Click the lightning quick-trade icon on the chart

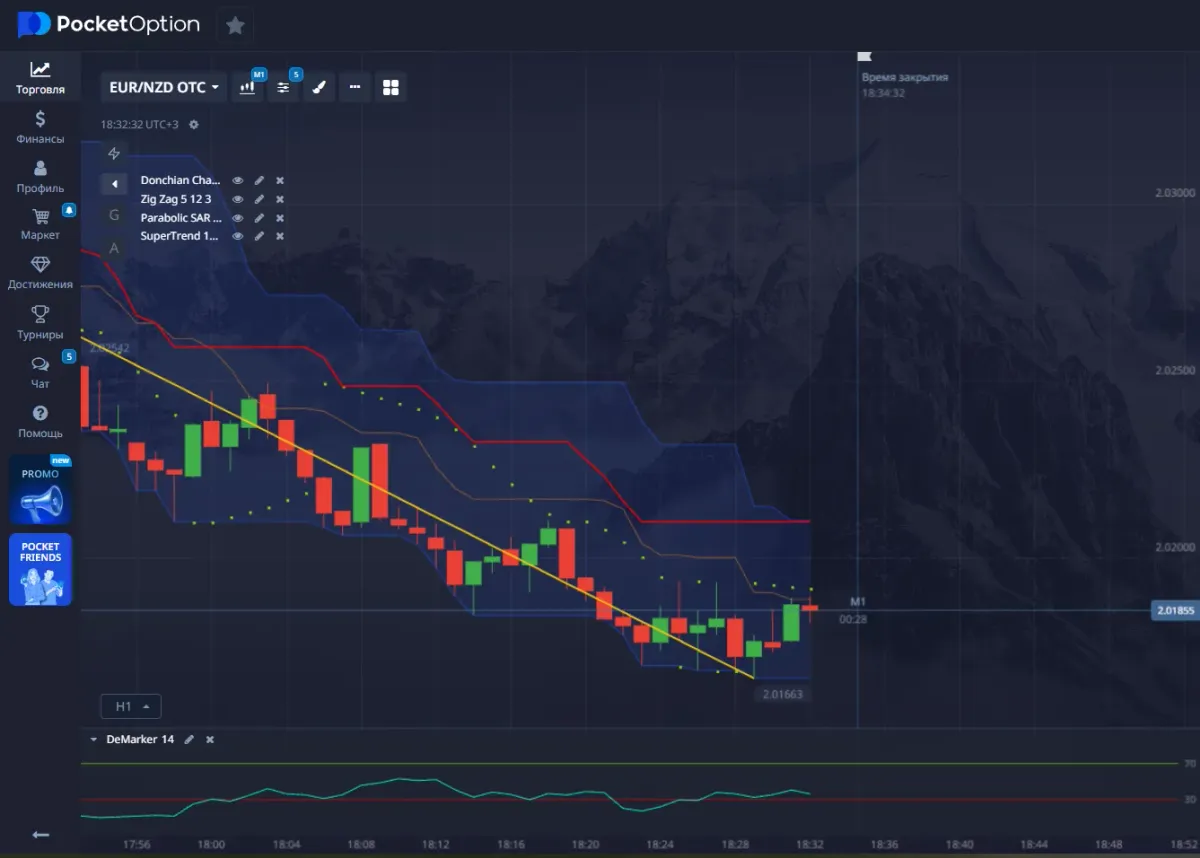point(114,153)
